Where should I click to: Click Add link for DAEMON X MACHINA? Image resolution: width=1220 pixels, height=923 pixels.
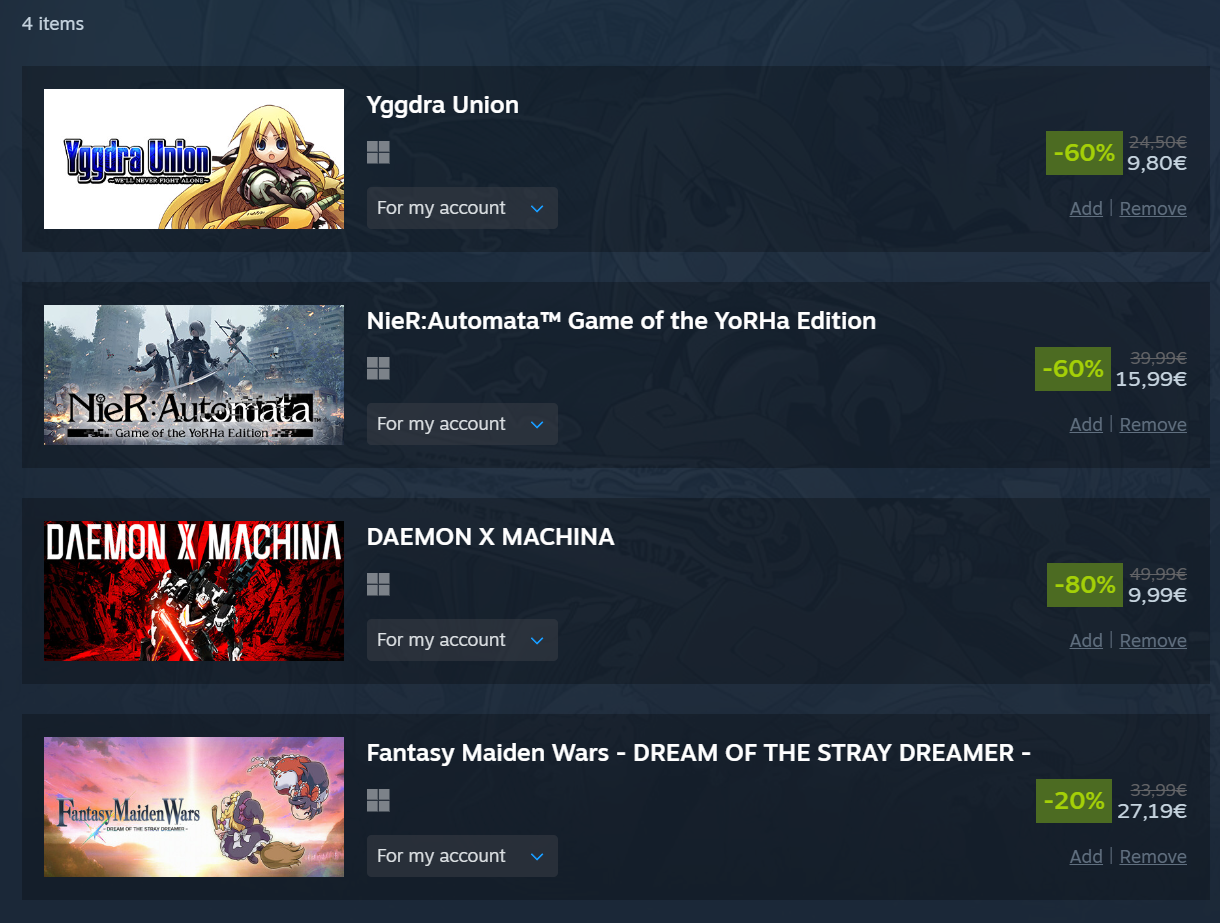pyautogui.click(x=1086, y=640)
